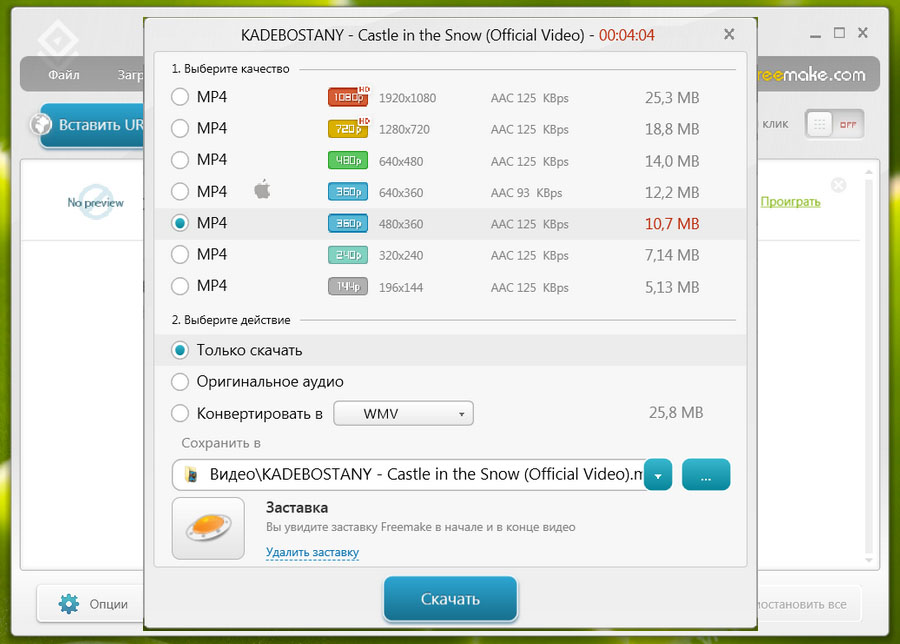The image size is (900, 644).
Task: Click the 720p HD quality badge
Action: (x=348, y=128)
